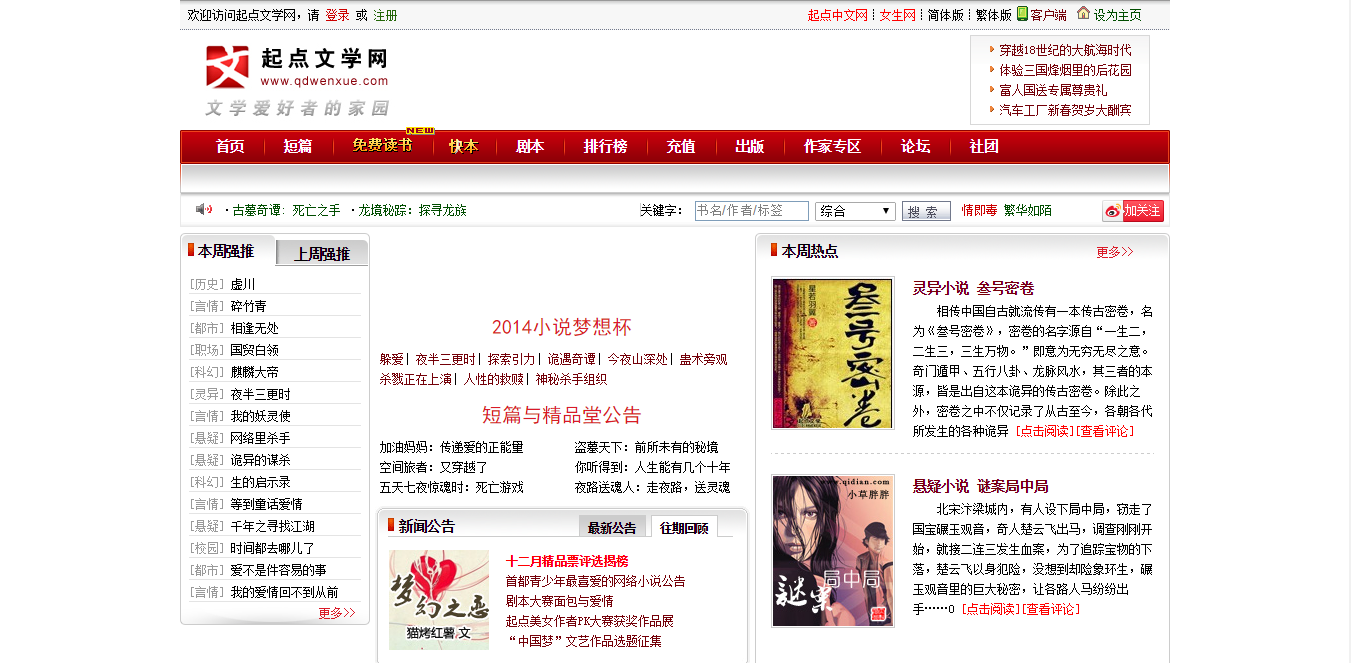1351x663 pixels.
Task: Click the speaker announcement icon
Action: 204,209
